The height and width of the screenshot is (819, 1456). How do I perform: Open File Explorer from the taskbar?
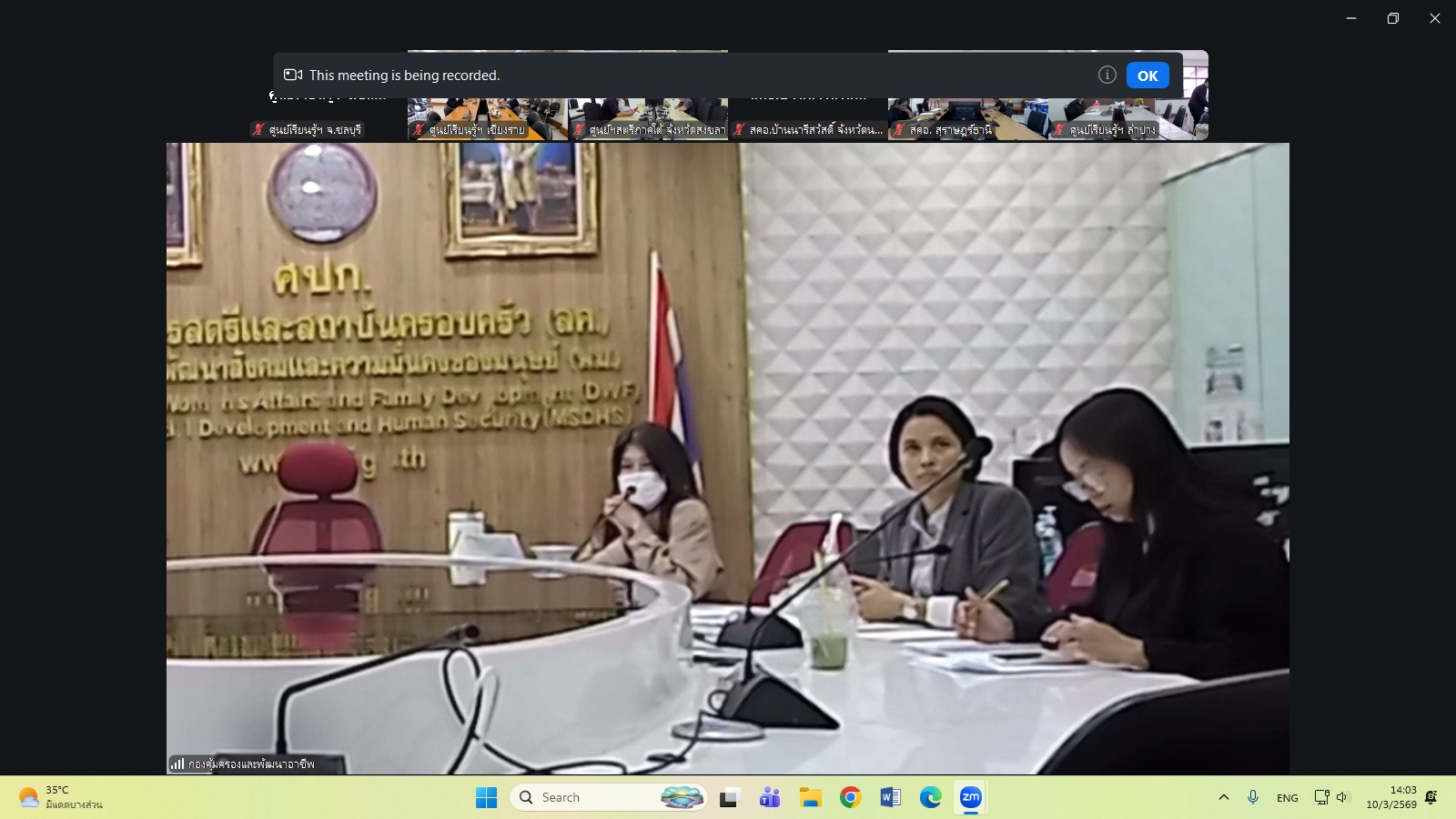tap(810, 798)
